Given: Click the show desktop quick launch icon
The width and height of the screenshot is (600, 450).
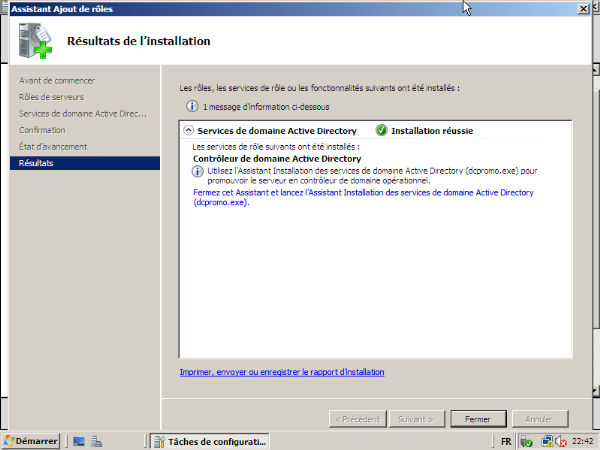Looking at the screenshot, I should tap(79, 442).
